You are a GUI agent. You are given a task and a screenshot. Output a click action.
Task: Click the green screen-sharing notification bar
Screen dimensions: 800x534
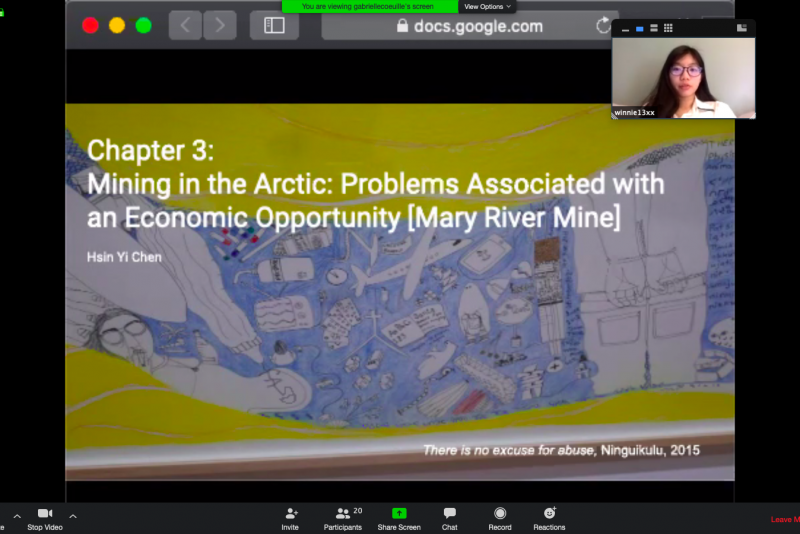tap(369, 7)
